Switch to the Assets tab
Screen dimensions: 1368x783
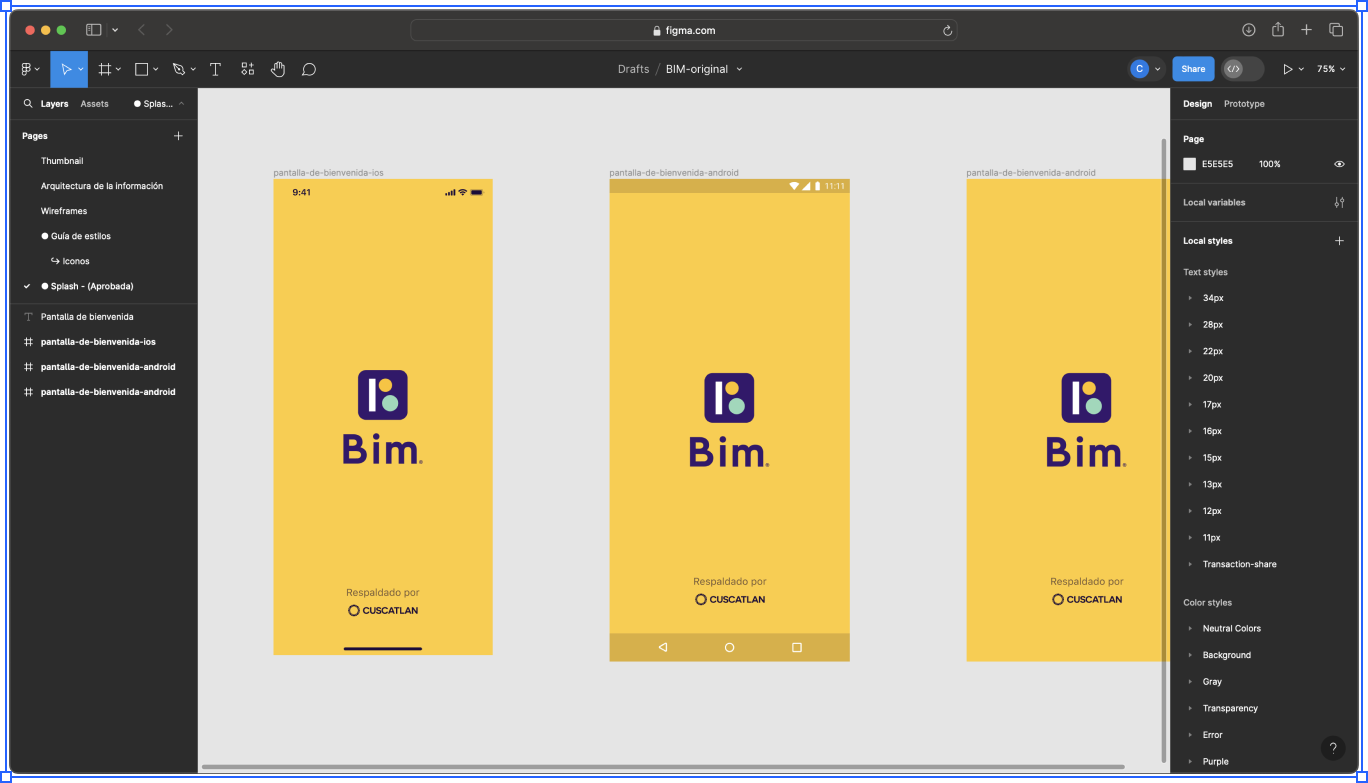95,104
